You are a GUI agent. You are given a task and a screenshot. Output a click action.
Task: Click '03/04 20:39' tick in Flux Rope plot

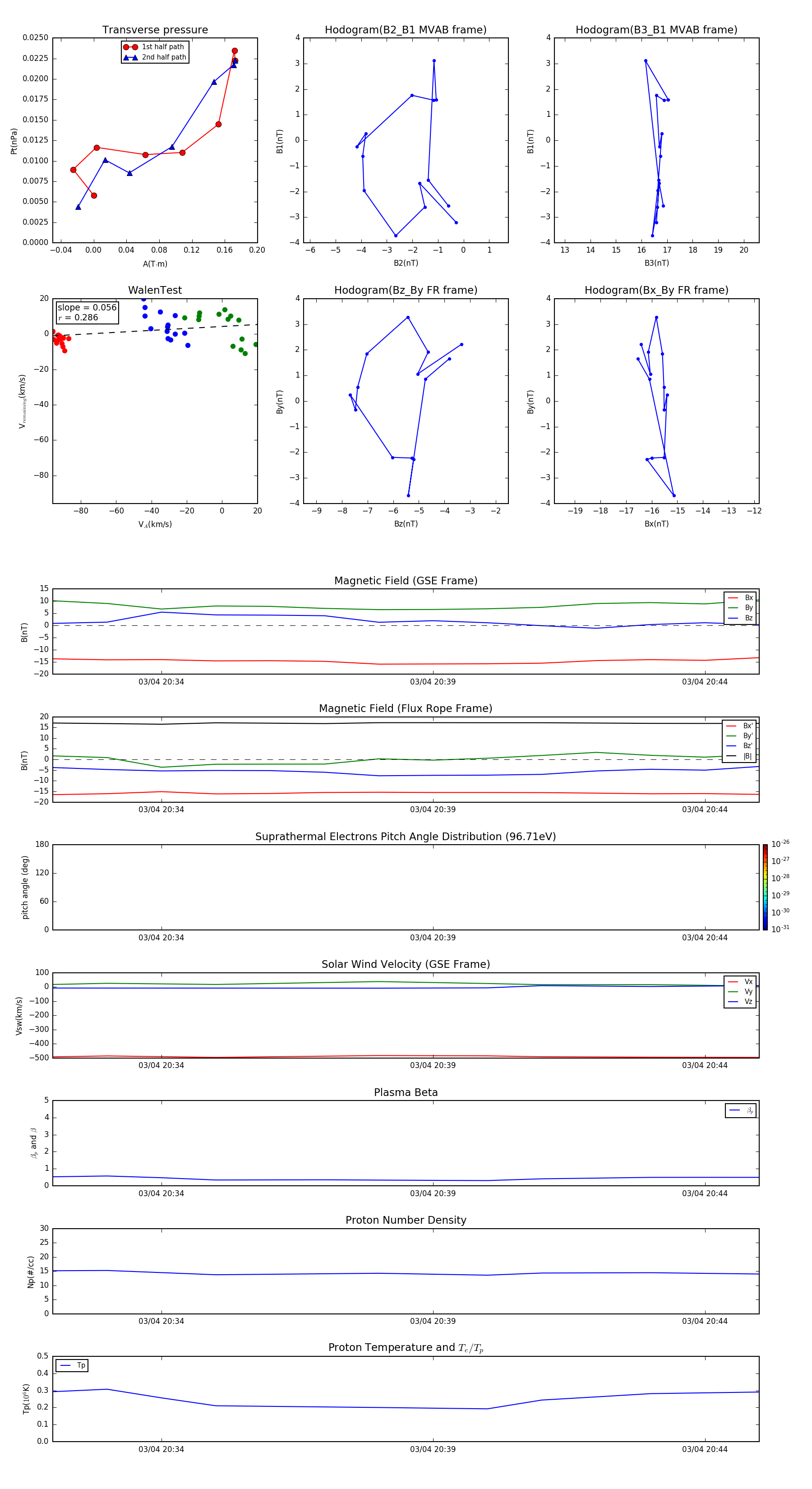(433, 810)
